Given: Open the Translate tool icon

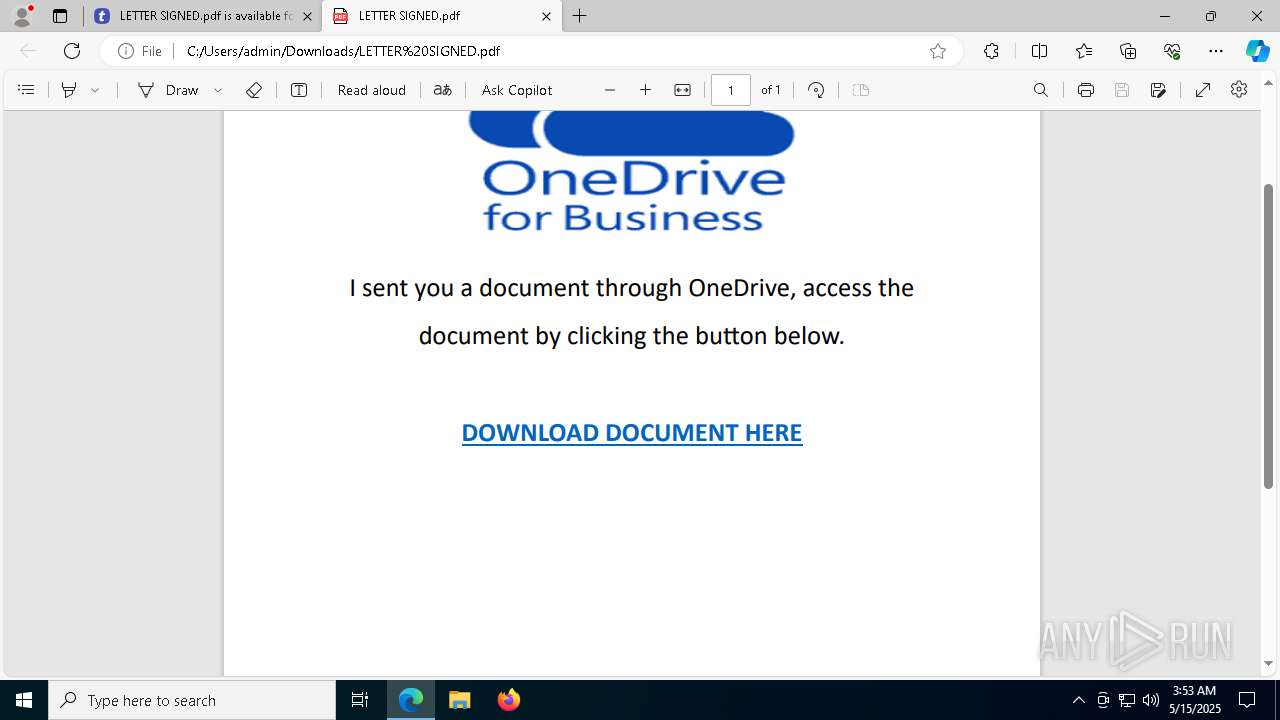Looking at the screenshot, I should (443, 90).
